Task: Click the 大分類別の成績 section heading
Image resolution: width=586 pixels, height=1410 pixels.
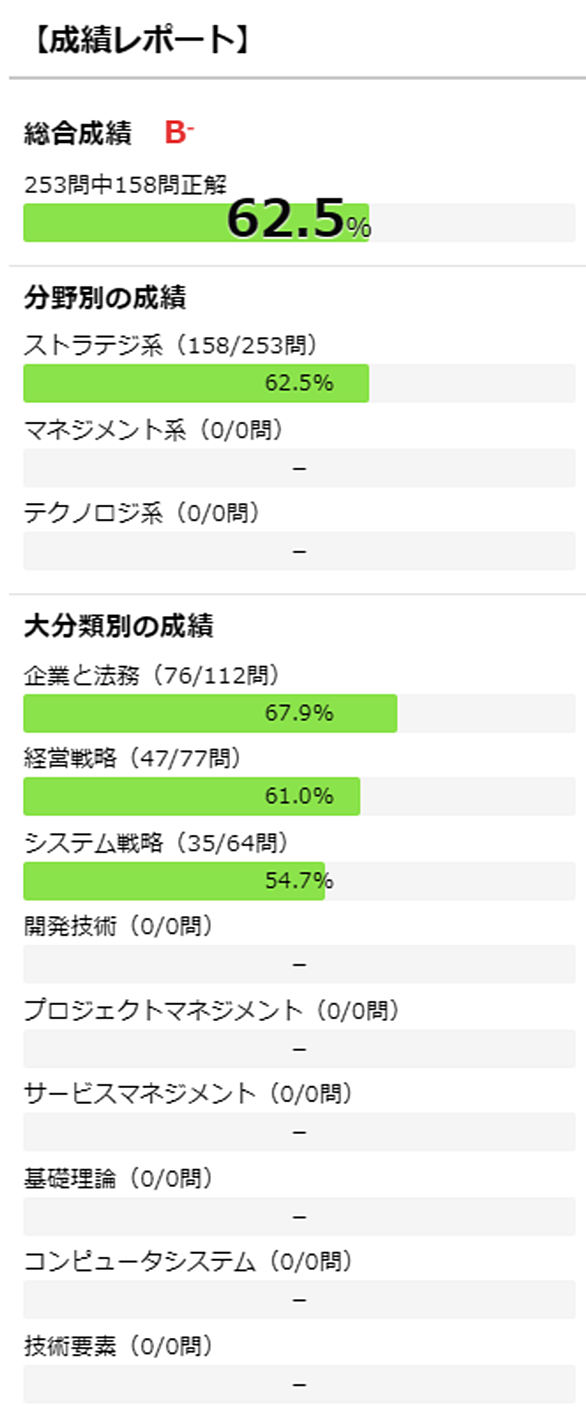Action: click(118, 627)
